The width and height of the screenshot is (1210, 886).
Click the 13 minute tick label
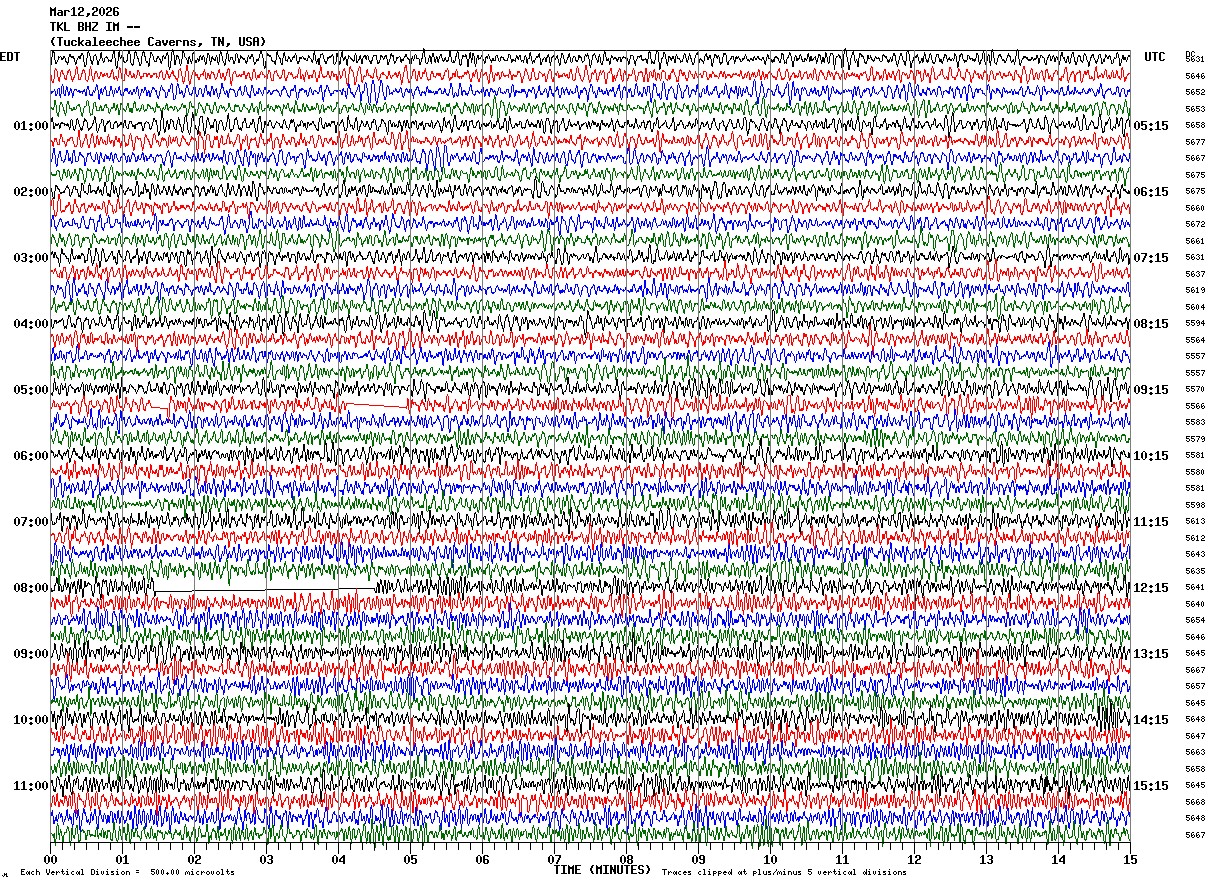987,859
